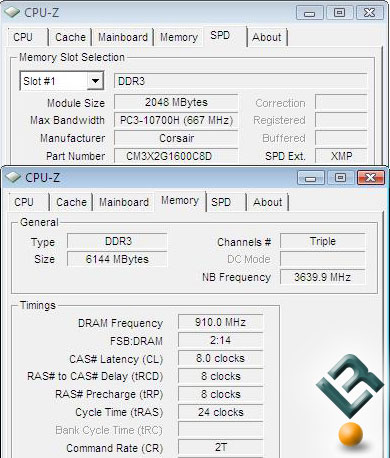This screenshot has width=390, height=458.
Task: Open Mainboard tab in upper CPU-Z window
Action: (x=123, y=37)
